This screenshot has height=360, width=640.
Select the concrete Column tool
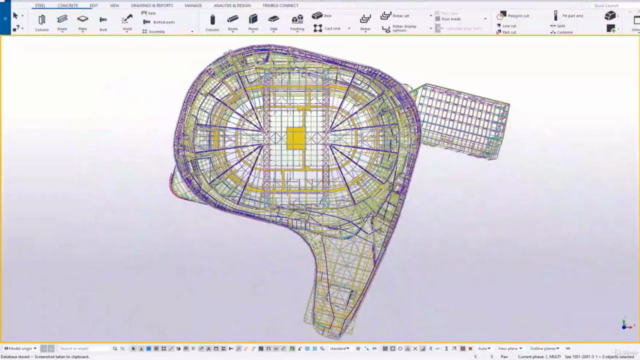(x=212, y=22)
